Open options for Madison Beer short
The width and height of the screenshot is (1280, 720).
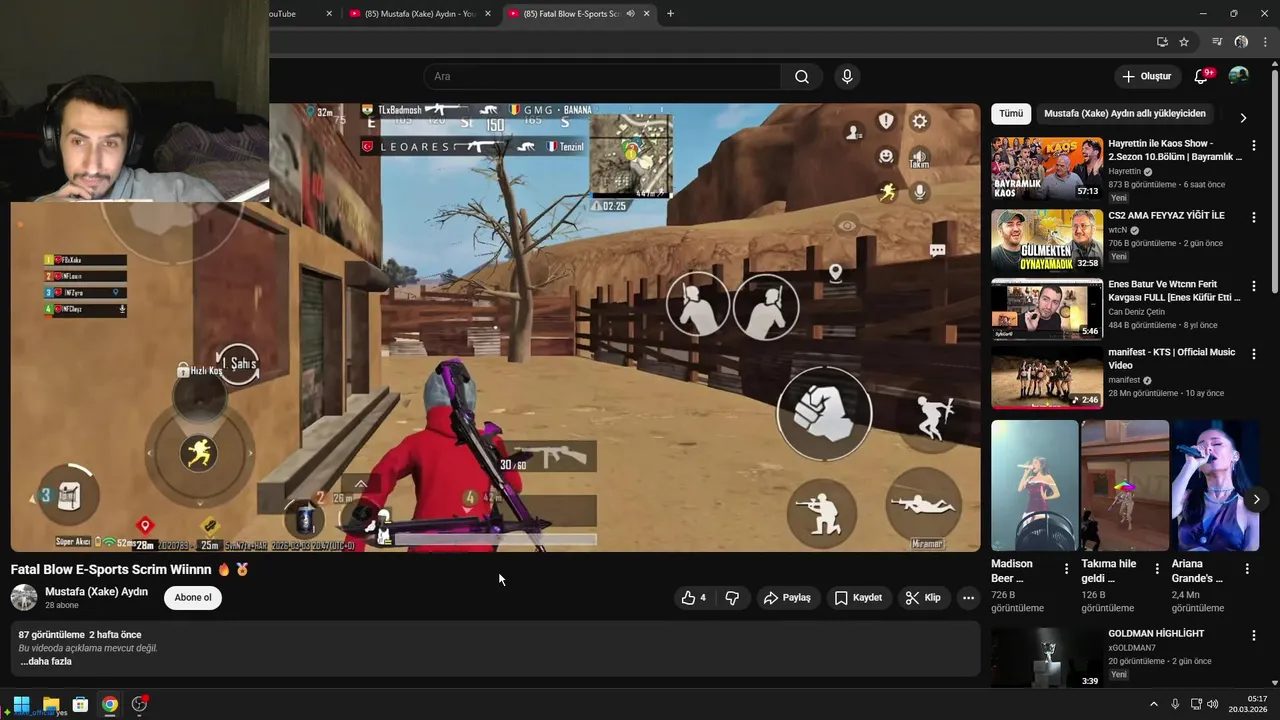[x=1067, y=569]
